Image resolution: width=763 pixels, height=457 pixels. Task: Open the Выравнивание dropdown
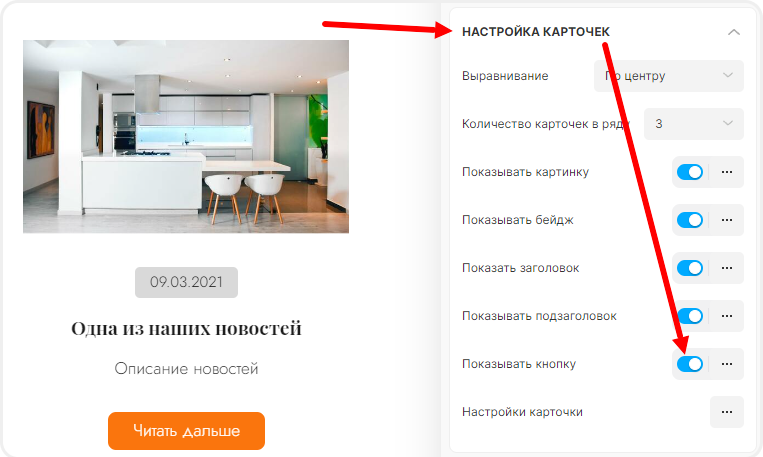click(669, 76)
